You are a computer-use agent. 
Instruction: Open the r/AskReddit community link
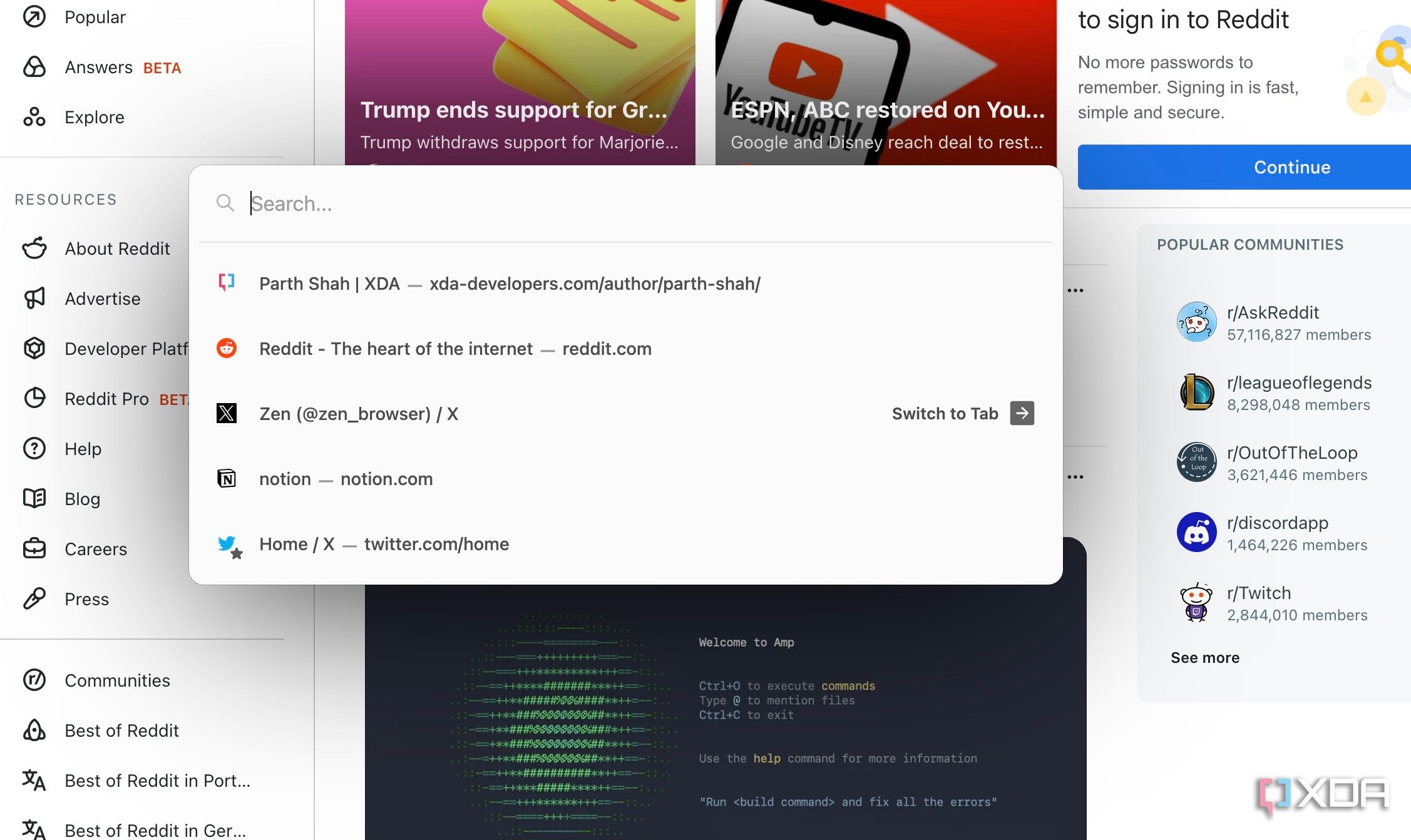point(1273,312)
